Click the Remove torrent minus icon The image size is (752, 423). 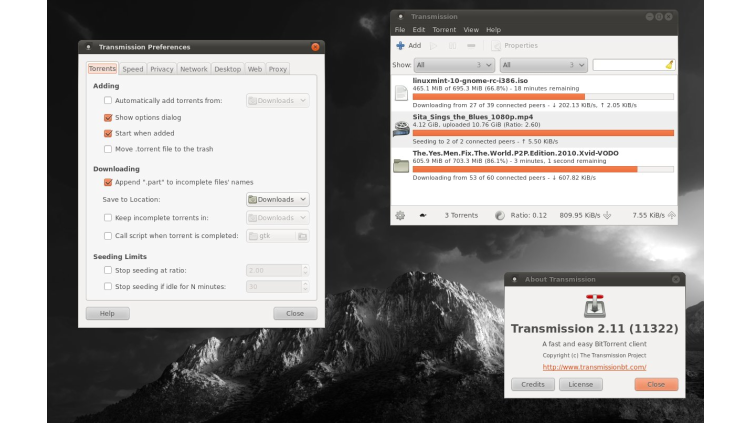point(471,46)
